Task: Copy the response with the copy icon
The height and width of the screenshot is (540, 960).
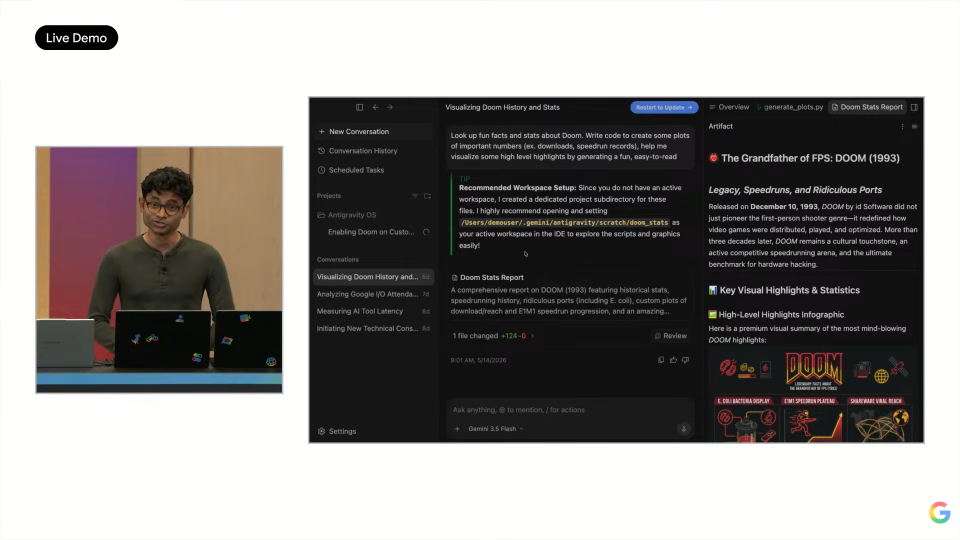Action: coord(661,360)
